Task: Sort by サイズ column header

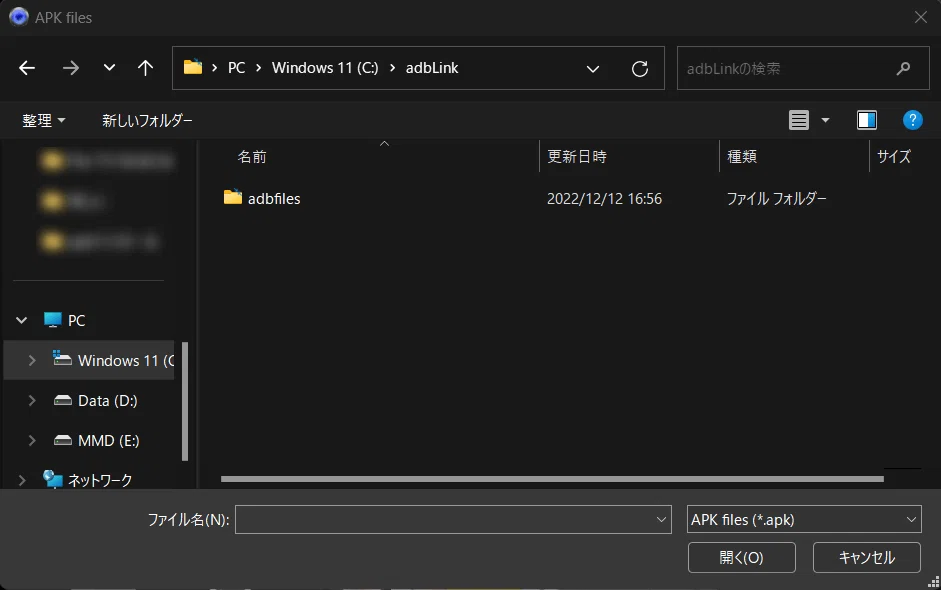Action: click(x=894, y=157)
